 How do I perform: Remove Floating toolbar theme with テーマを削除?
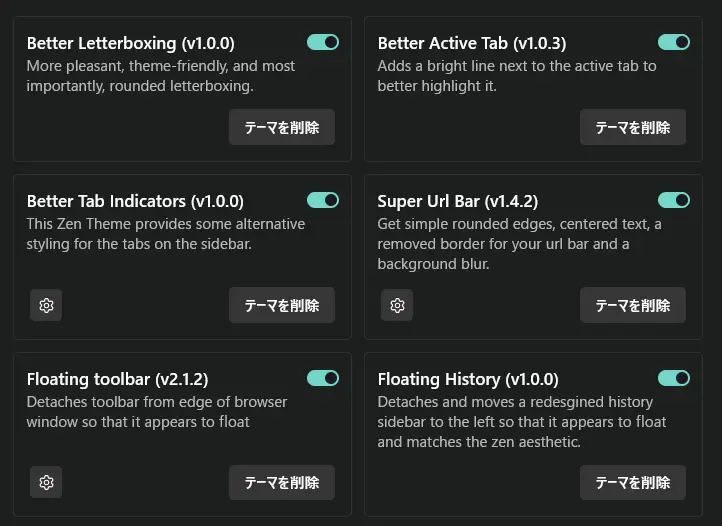tap(282, 482)
